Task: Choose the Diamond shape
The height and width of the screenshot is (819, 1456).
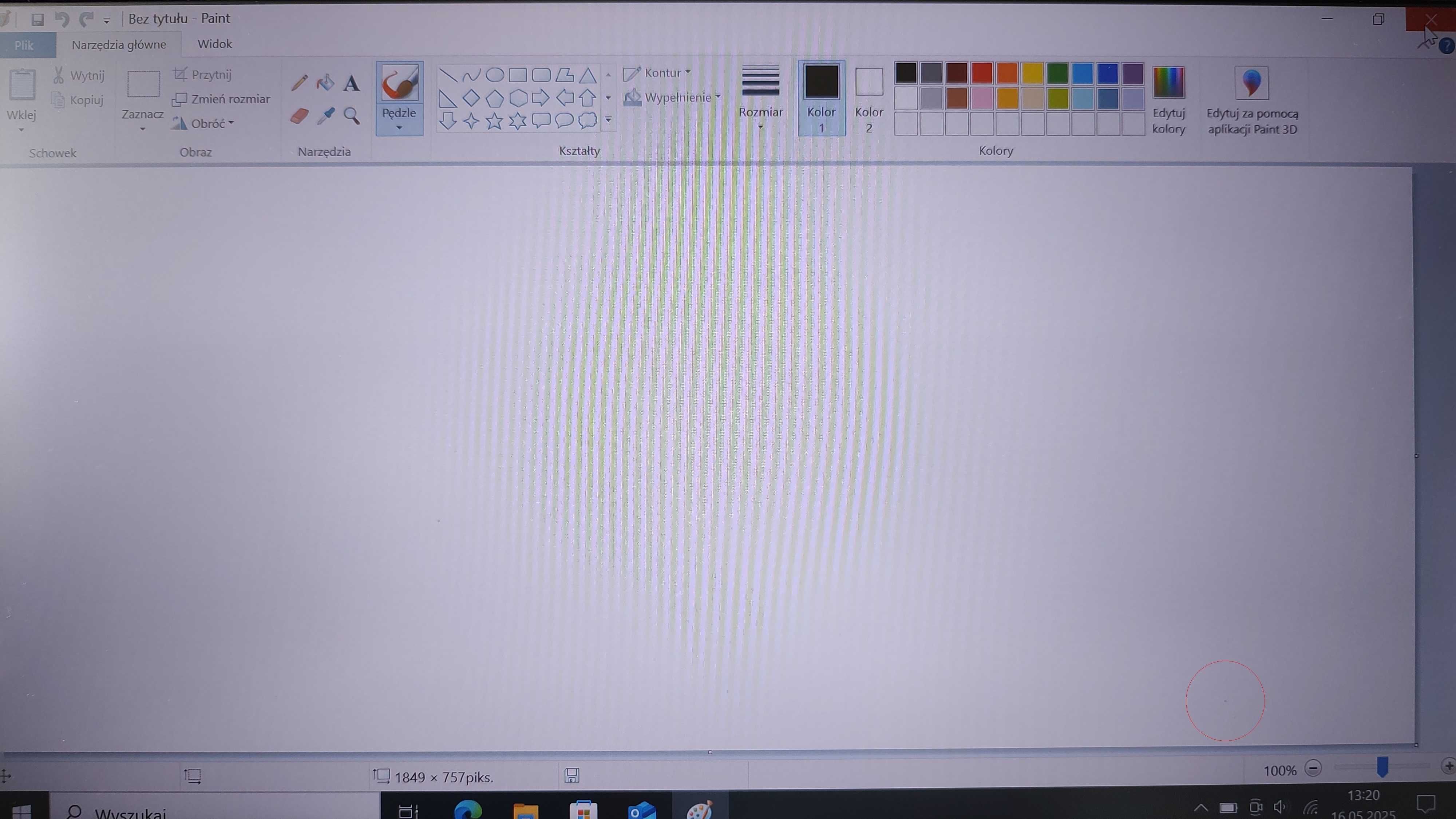Action: pos(471,98)
